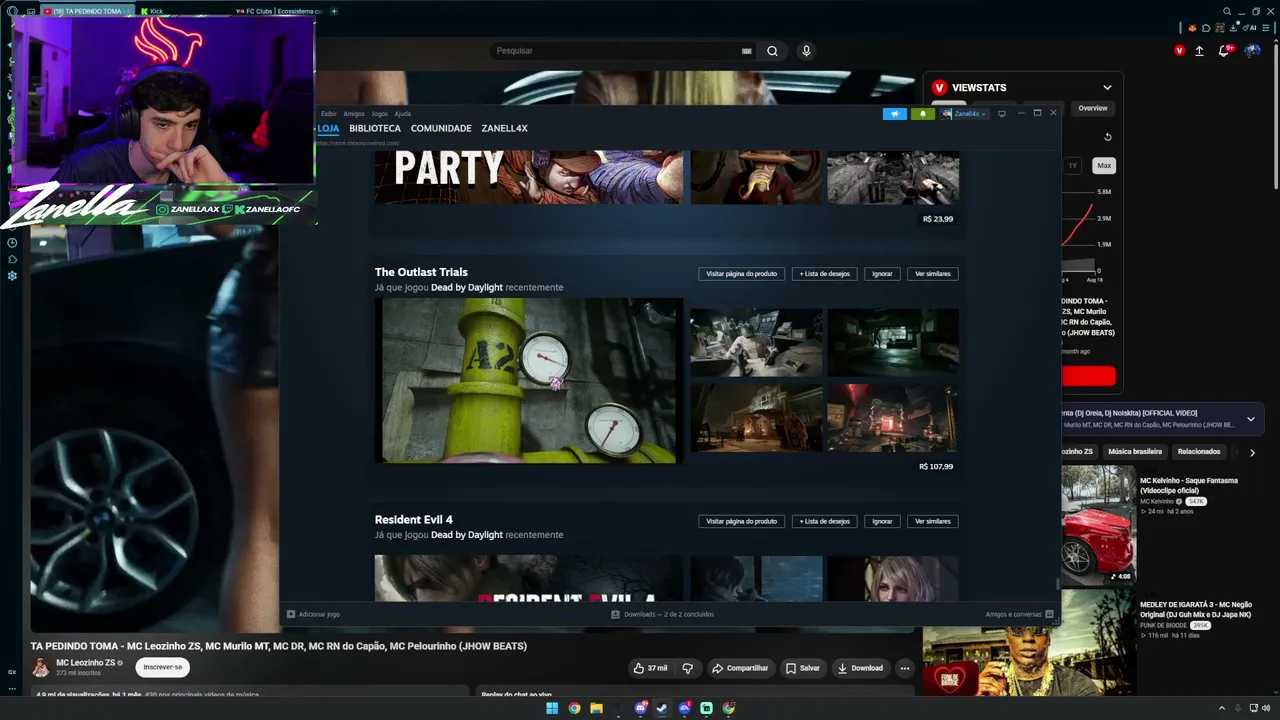The width and height of the screenshot is (1280, 720).
Task: Open ZANELL4X profile tab in Steam
Action: point(504,128)
